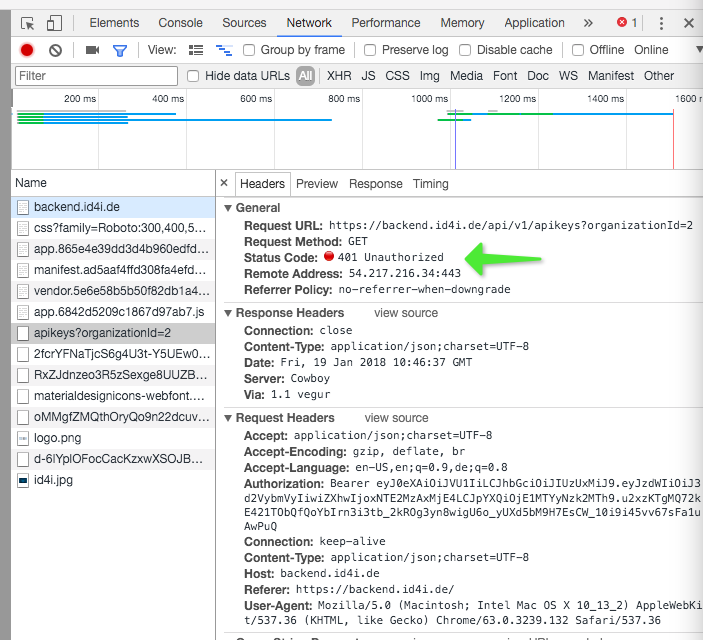This screenshot has height=640, width=703.
Task: Activate the inspect element picker icon
Action: pos(27,23)
